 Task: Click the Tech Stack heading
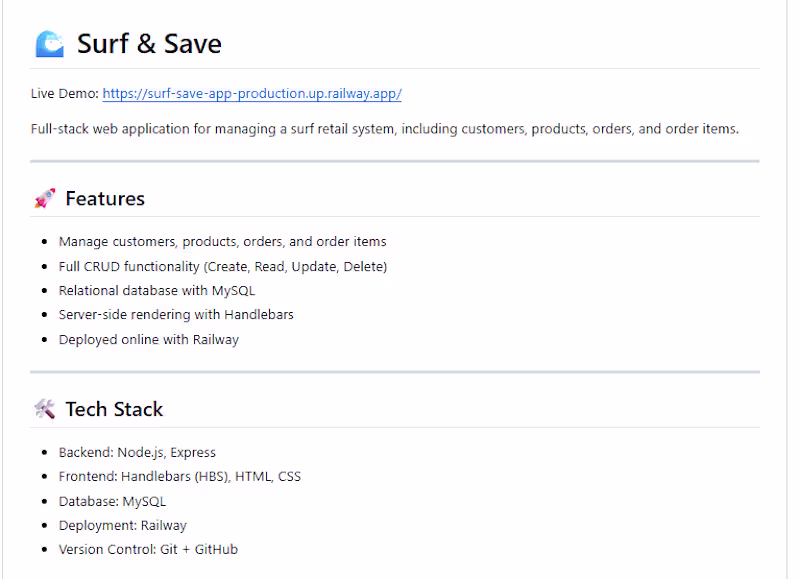pos(114,409)
